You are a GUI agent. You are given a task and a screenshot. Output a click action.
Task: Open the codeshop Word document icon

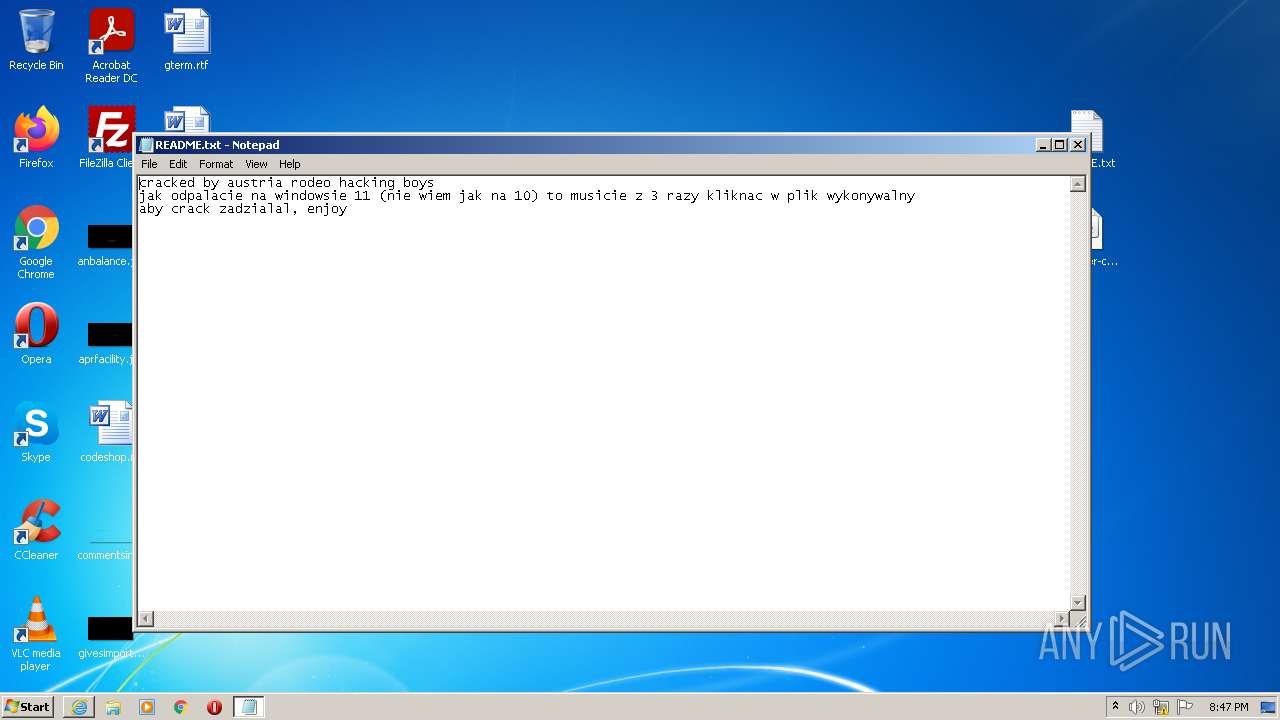click(108, 432)
